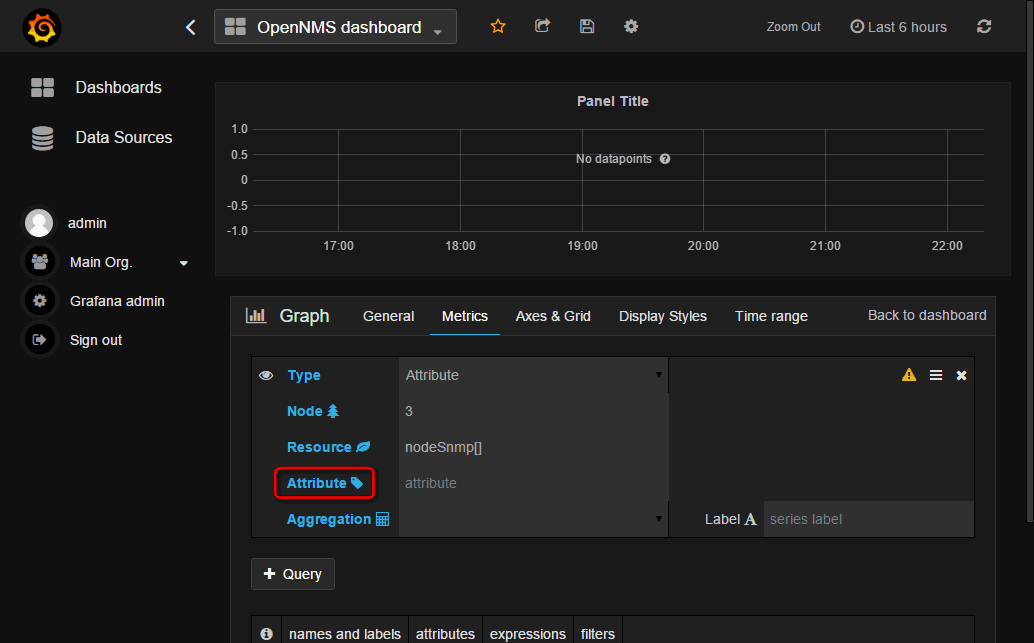Image resolution: width=1034 pixels, height=643 pixels.
Task: Click the Sign out arrow icon
Action: click(x=40, y=340)
